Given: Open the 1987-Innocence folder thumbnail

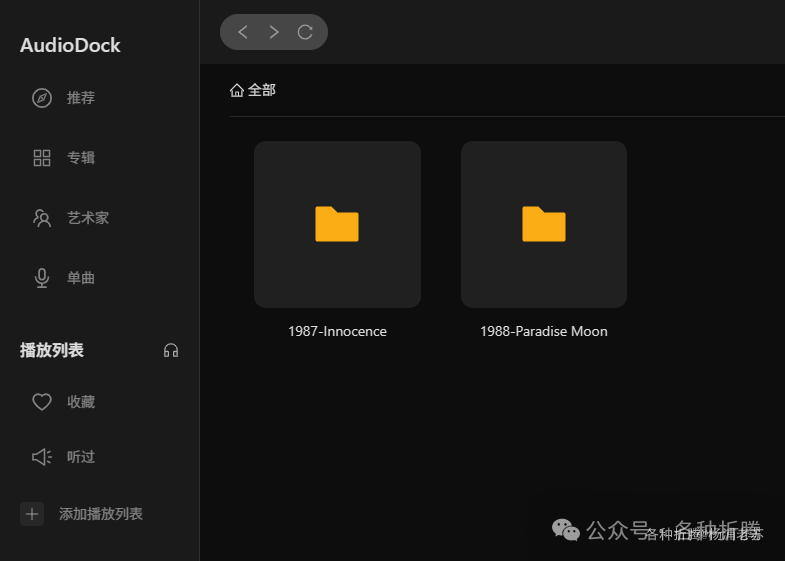Looking at the screenshot, I should tap(337, 224).
